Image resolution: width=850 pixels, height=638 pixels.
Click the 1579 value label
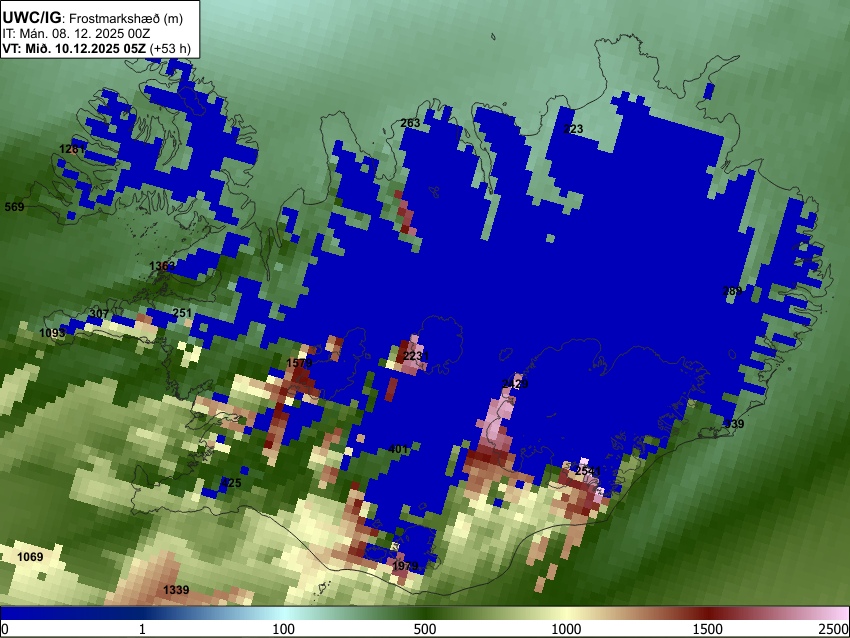click(x=299, y=363)
